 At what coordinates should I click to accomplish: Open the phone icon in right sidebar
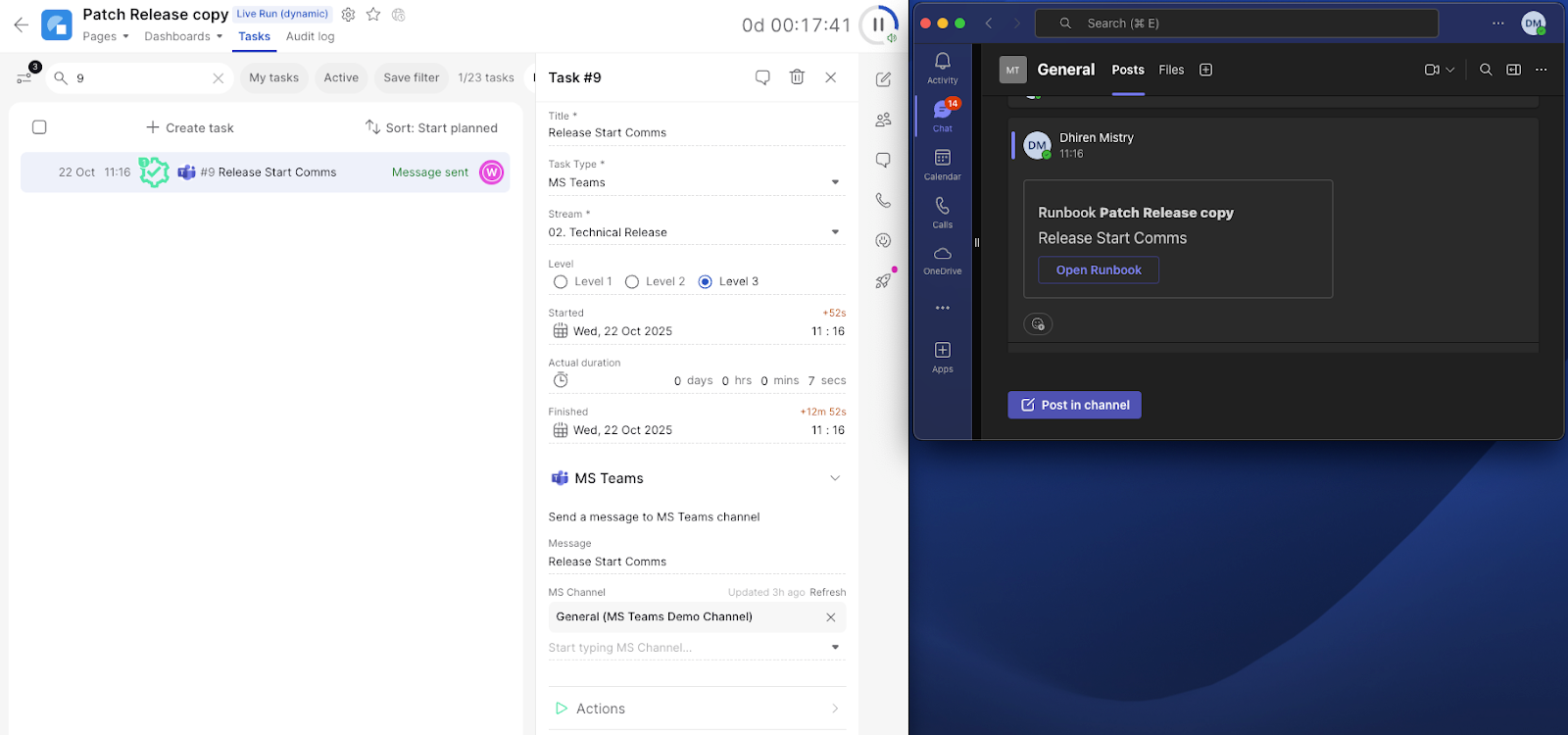(x=883, y=200)
